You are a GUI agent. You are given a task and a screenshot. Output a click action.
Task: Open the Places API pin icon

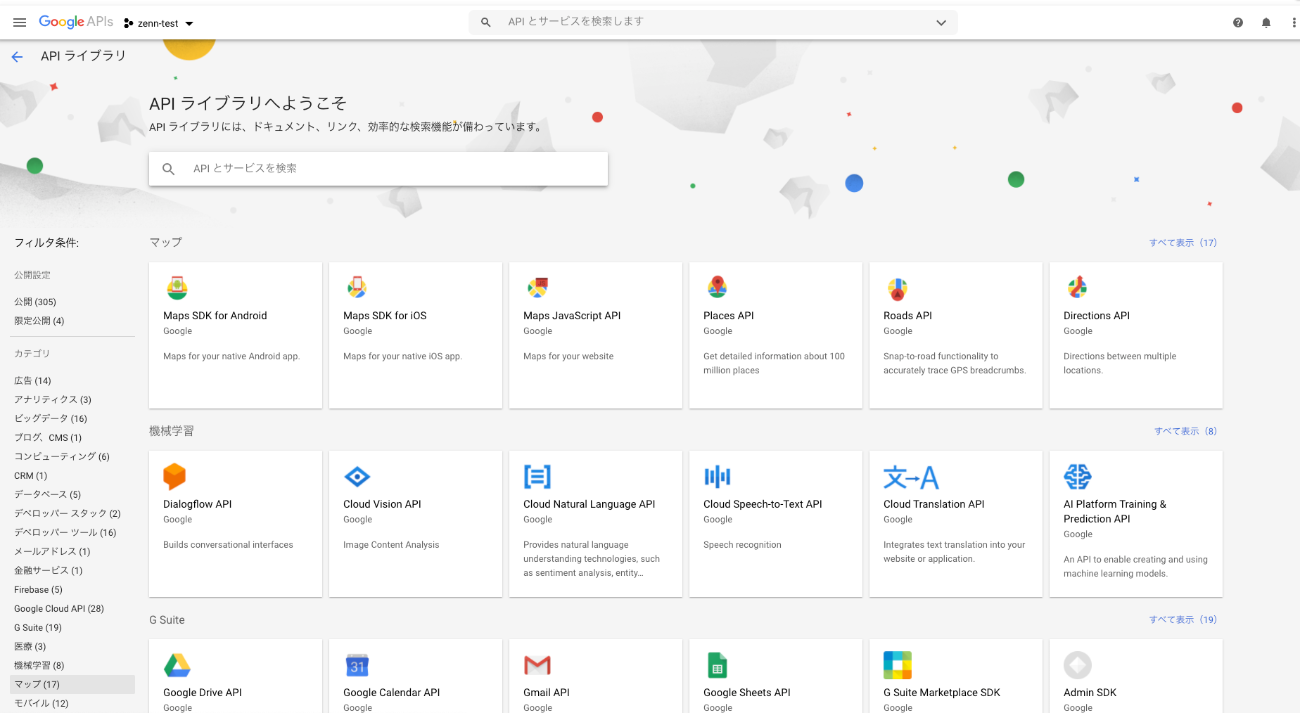[717, 288]
